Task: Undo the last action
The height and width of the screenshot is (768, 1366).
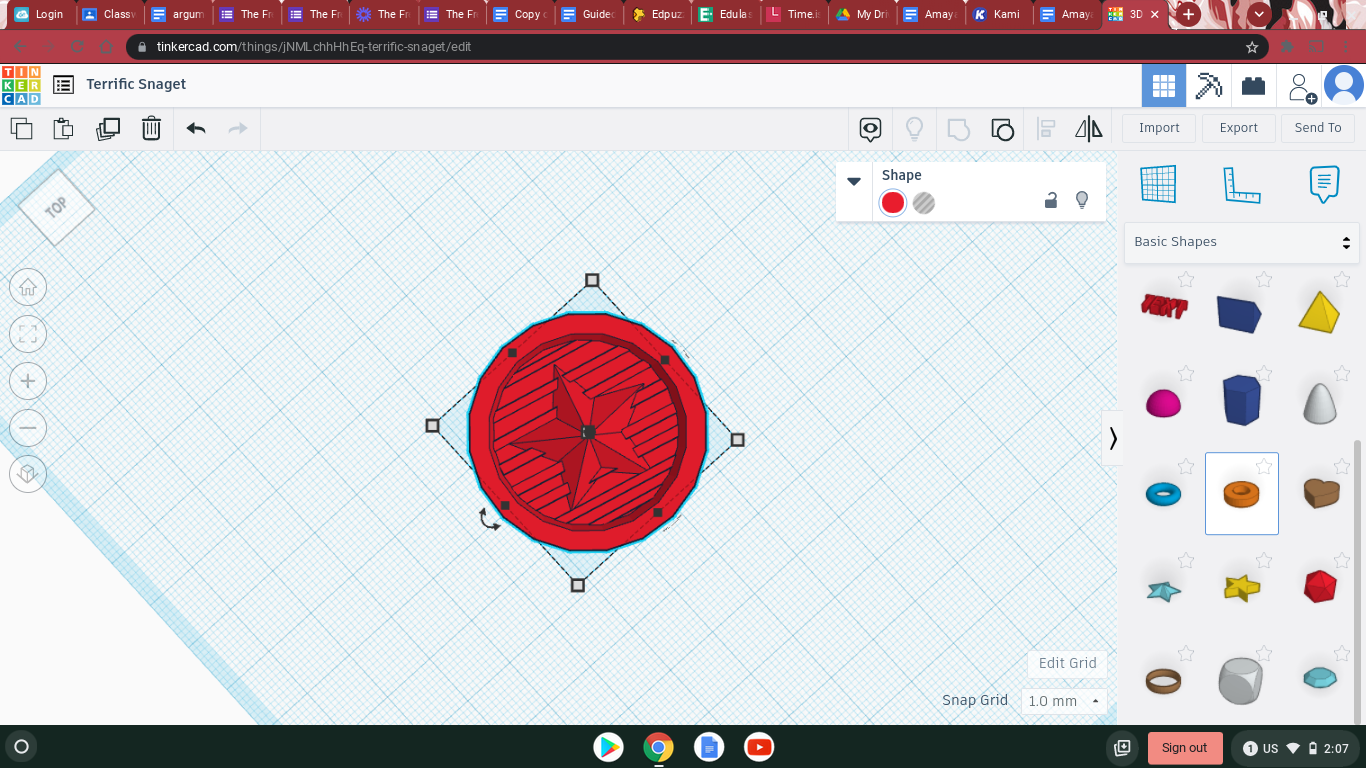Action: [x=196, y=128]
